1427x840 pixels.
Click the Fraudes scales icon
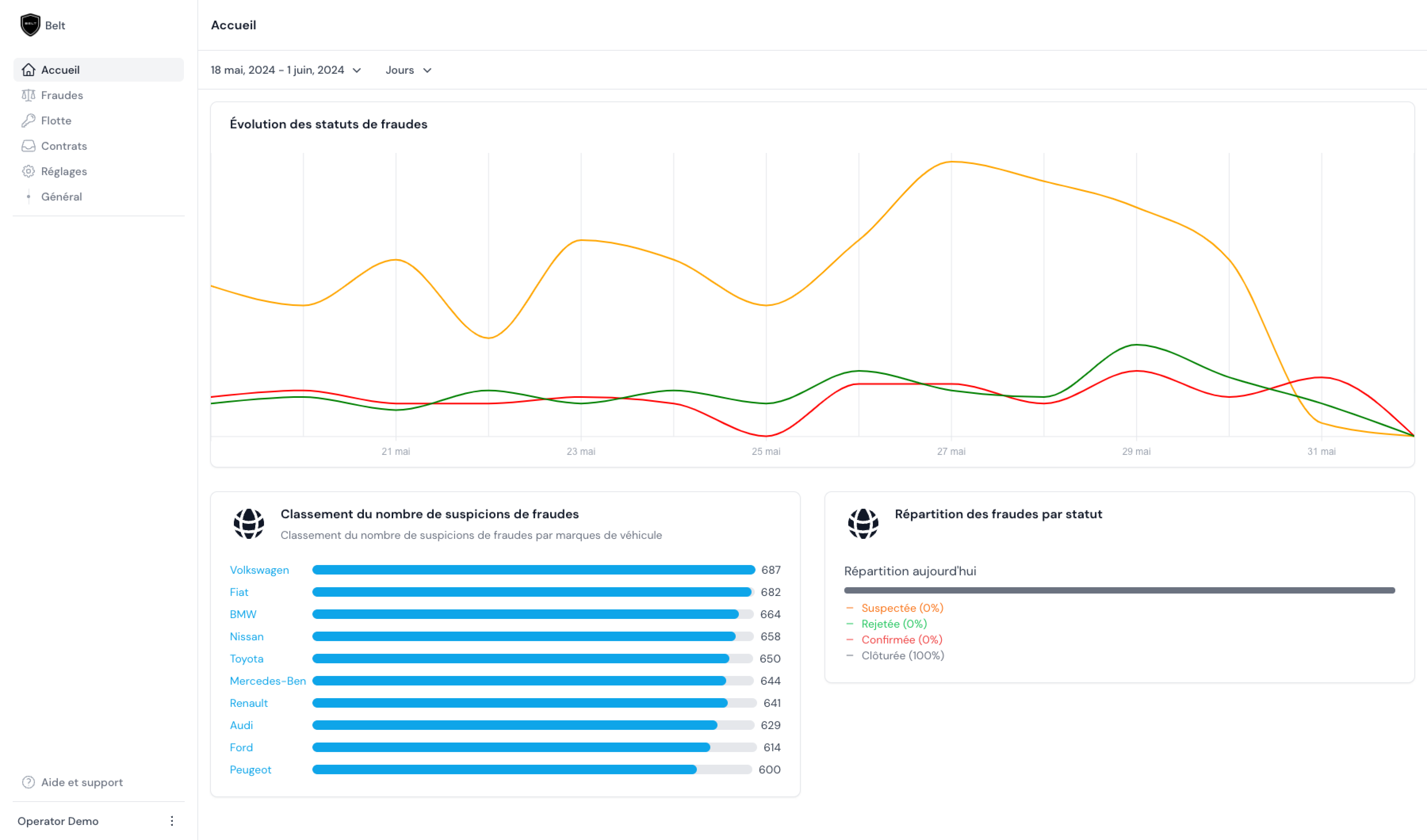tap(28, 95)
